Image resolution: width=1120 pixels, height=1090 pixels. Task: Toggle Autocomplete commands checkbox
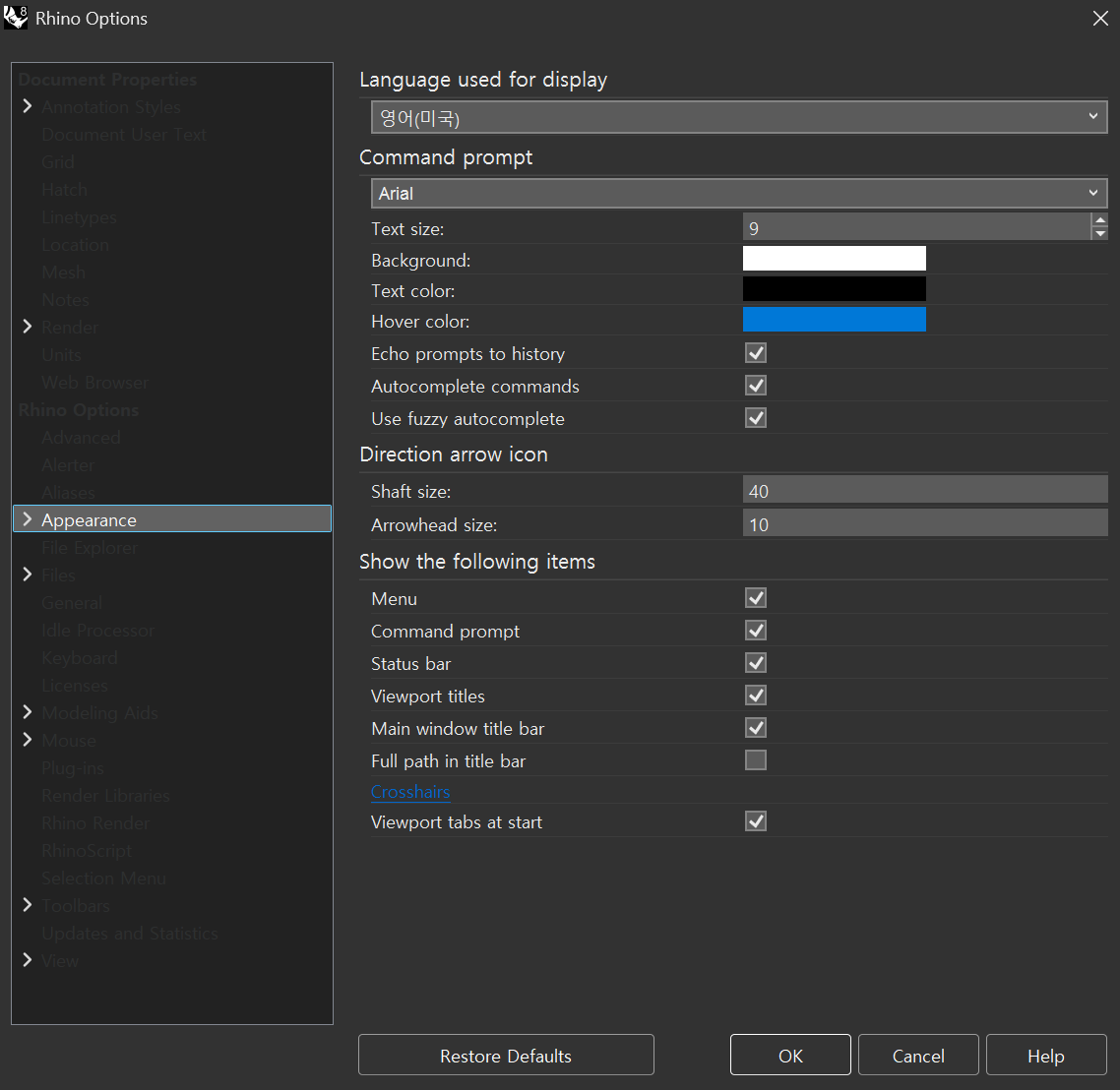[x=756, y=386]
